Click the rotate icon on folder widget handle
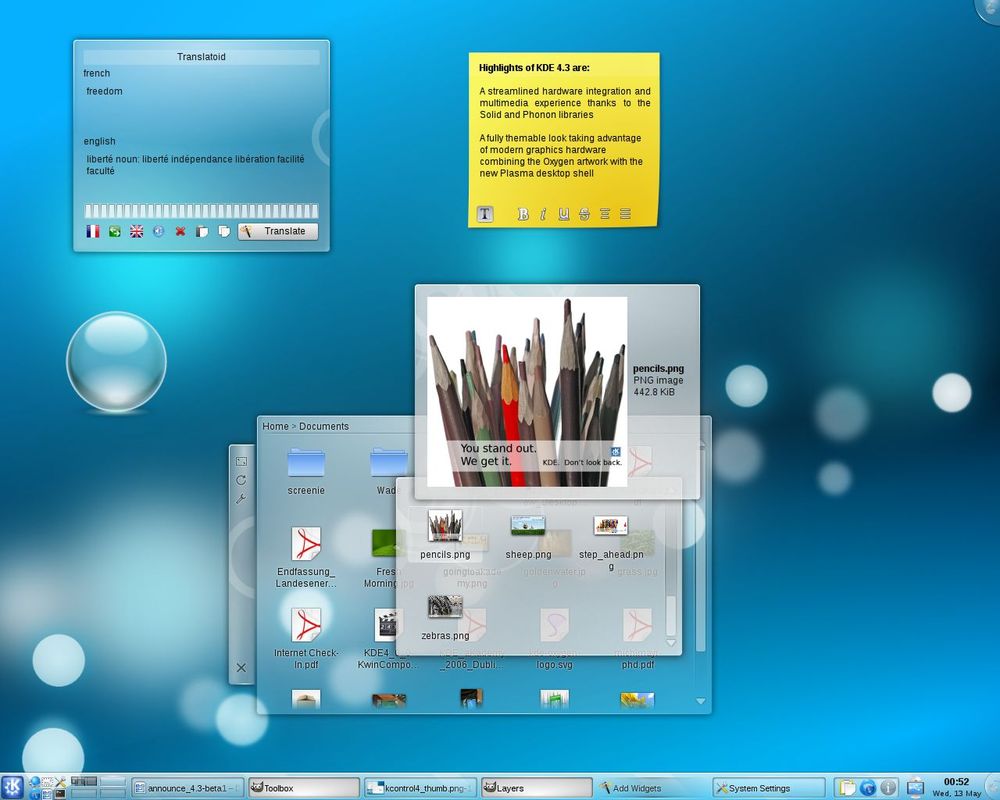The width and height of the screenshot is (1000, 800). [241, 480]
